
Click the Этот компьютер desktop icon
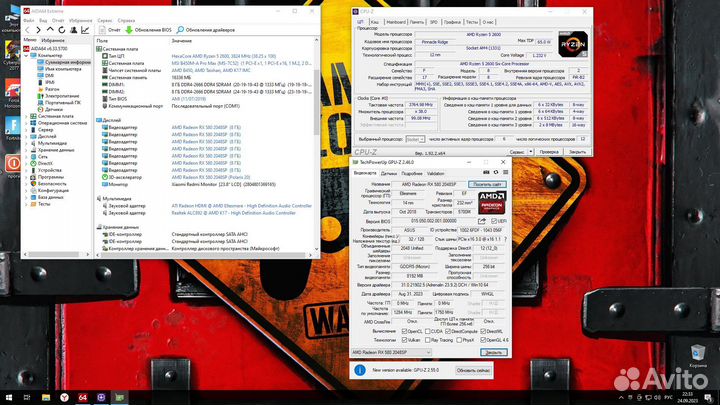coord(10,18)
